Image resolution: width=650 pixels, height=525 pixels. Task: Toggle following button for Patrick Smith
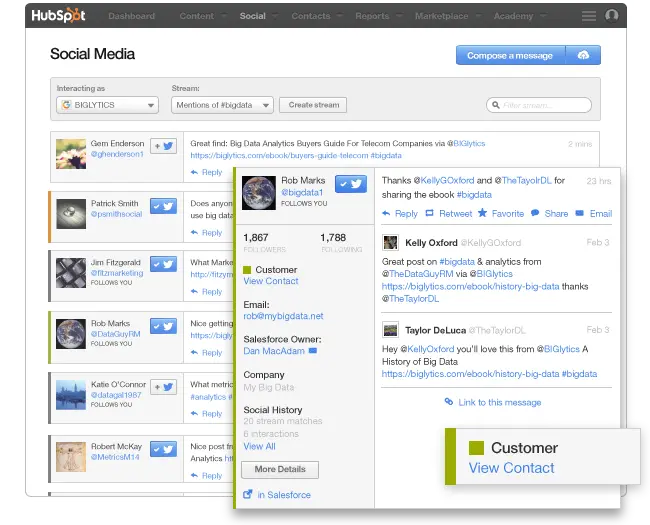163,206
